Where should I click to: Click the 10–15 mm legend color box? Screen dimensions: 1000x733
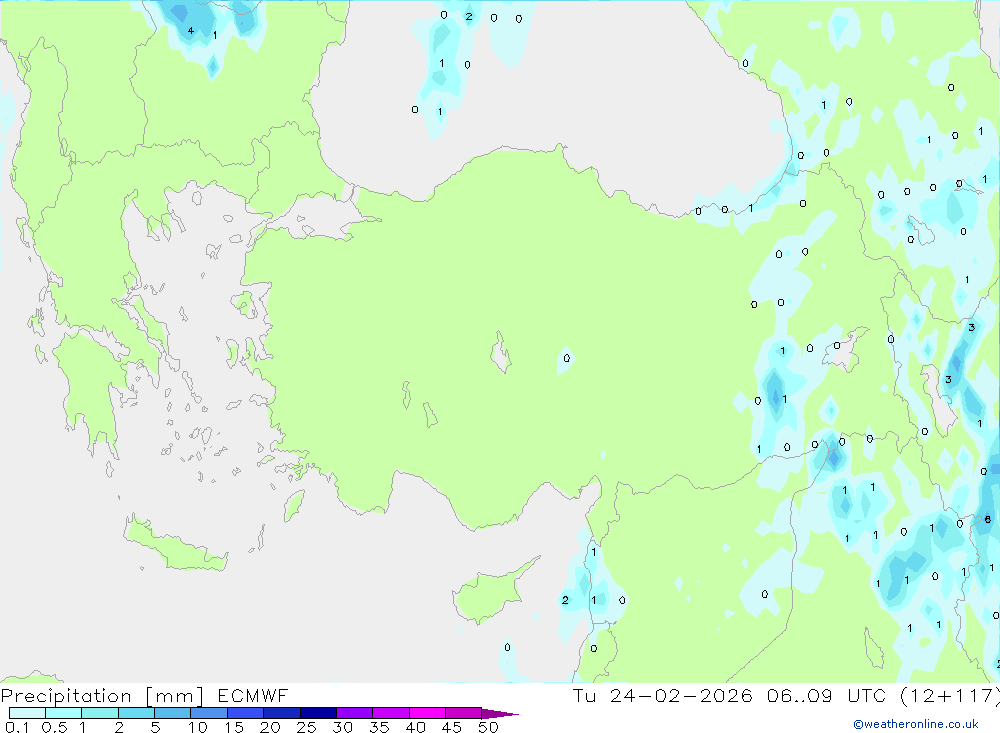(x=209, y=713)
